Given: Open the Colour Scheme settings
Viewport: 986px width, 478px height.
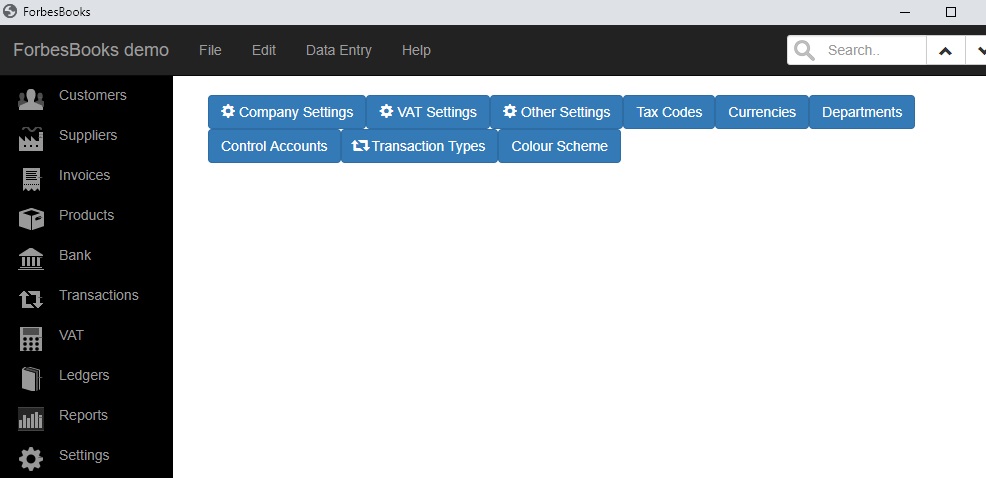Looking at the screenshot, I should tap(560, 146).
